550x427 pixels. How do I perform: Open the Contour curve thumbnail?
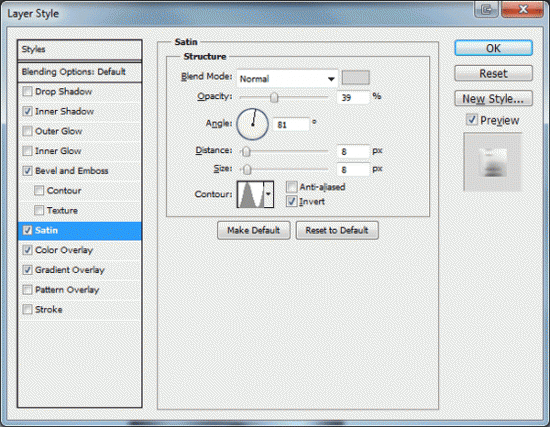(250, 194)
